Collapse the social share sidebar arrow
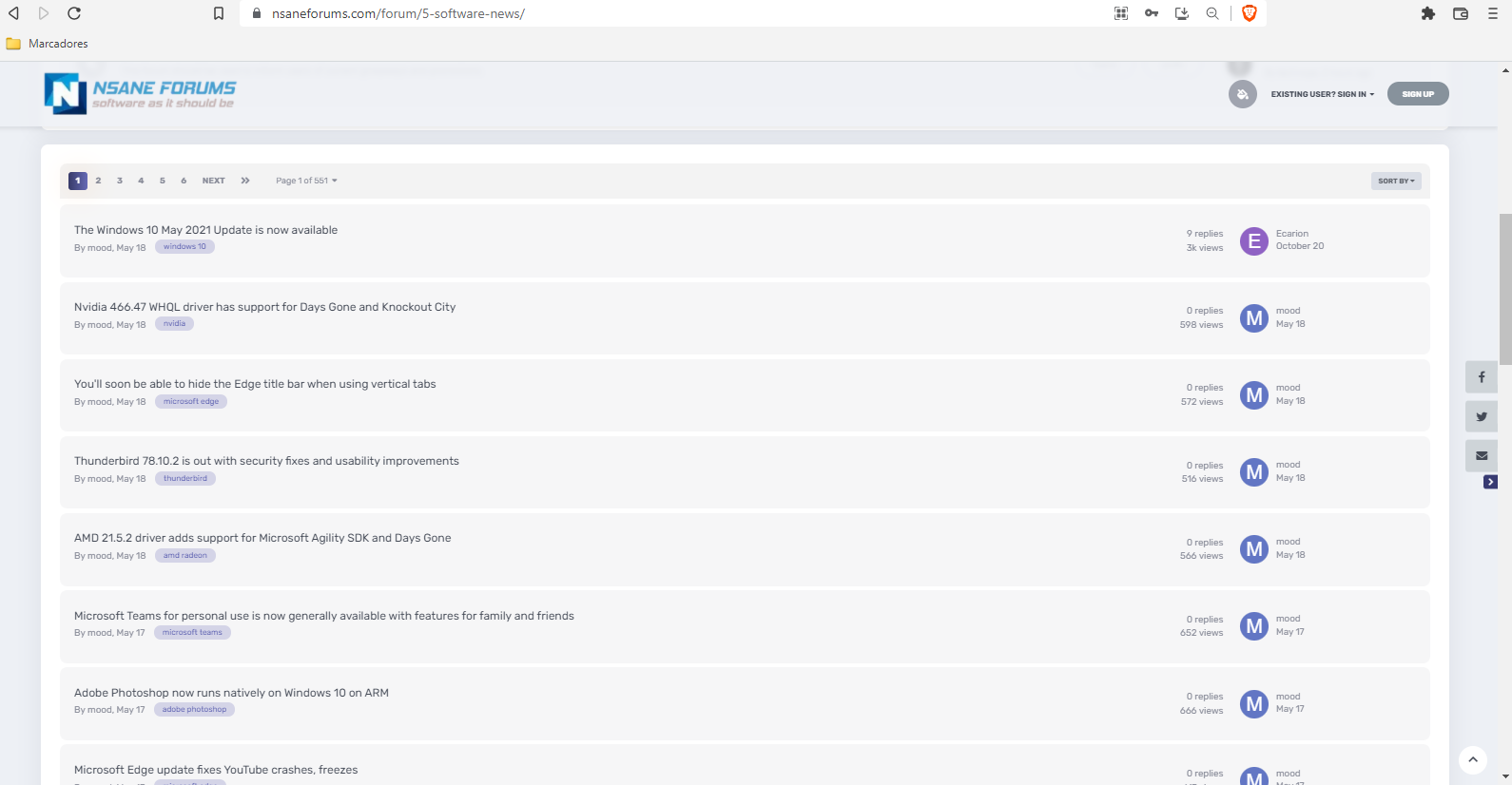This screenshot has width=1512, height=785. (1490, 482)
